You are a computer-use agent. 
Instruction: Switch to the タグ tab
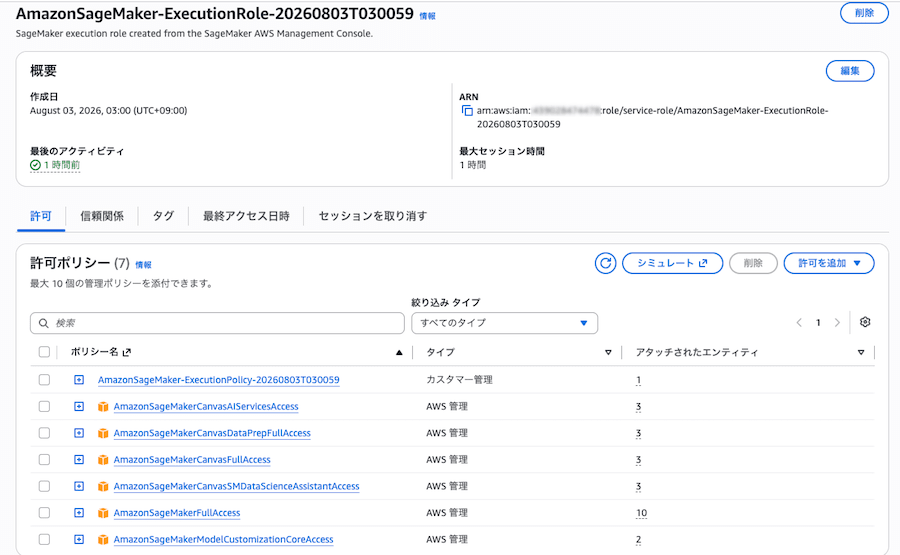[163, 216]
